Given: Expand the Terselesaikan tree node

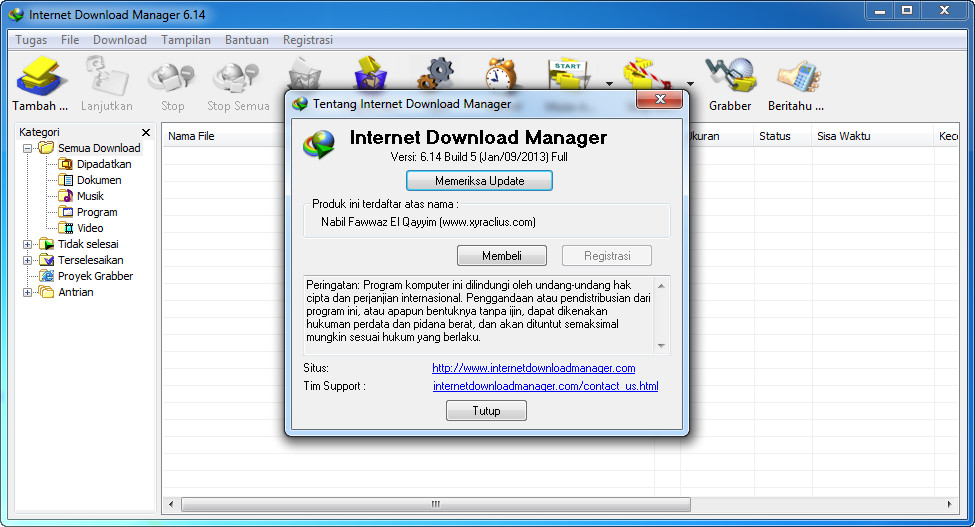Looking at the screenshot, I should (x=27, y=260).
